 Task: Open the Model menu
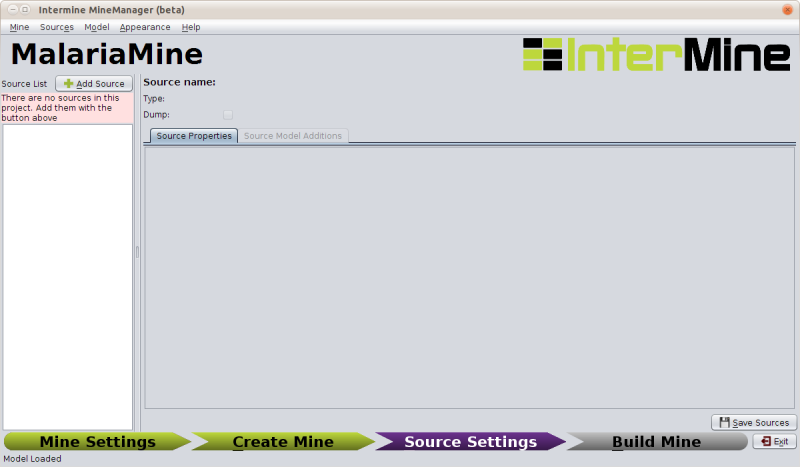[x=96, y=27]
